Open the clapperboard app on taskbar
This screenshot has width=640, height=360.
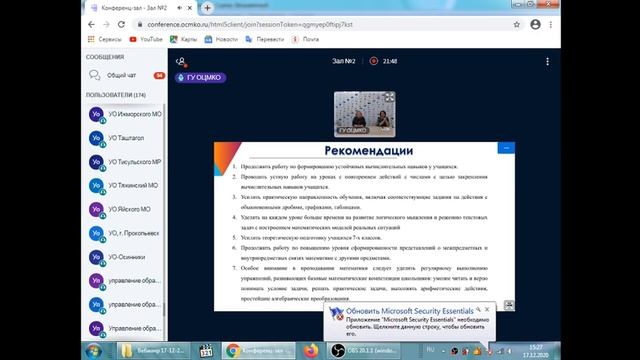206,351
